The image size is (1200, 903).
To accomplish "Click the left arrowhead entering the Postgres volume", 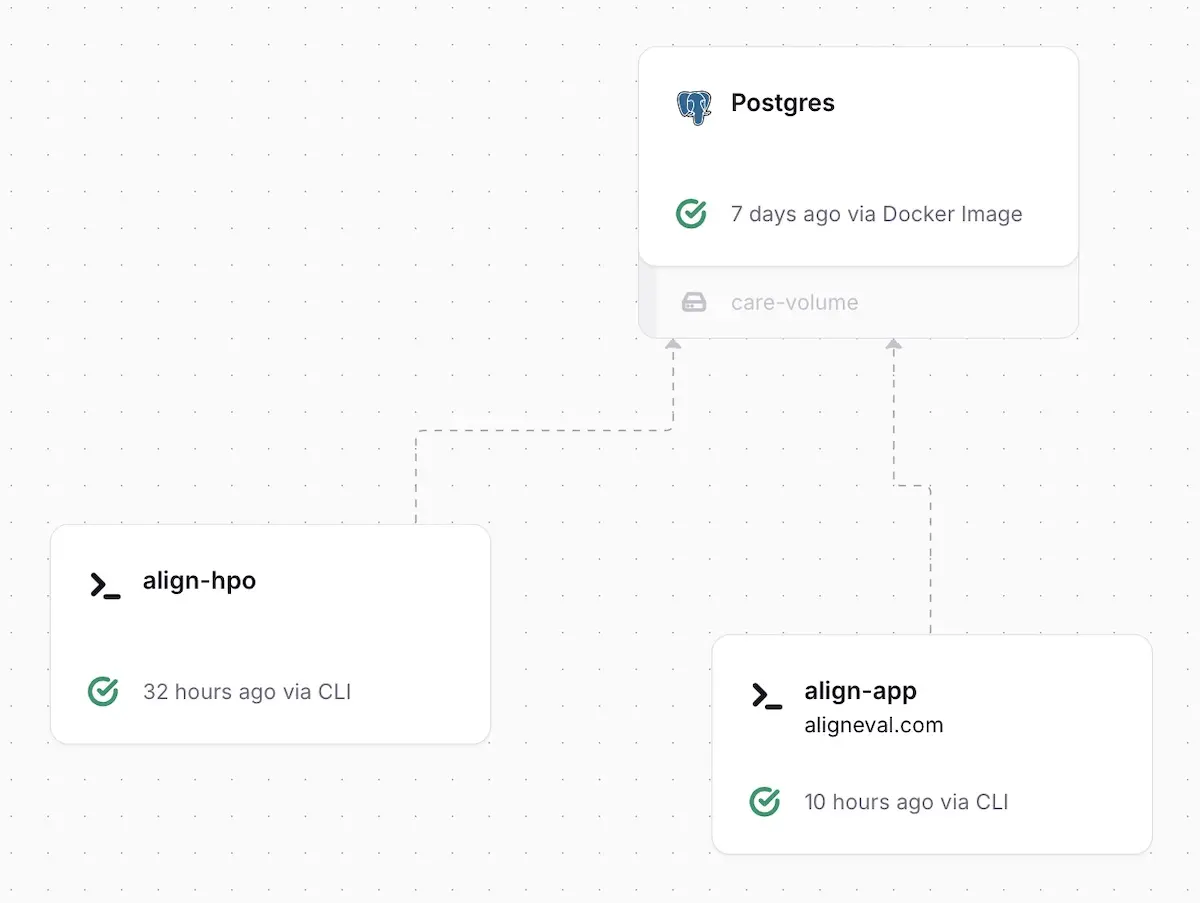I will [673, 344].
